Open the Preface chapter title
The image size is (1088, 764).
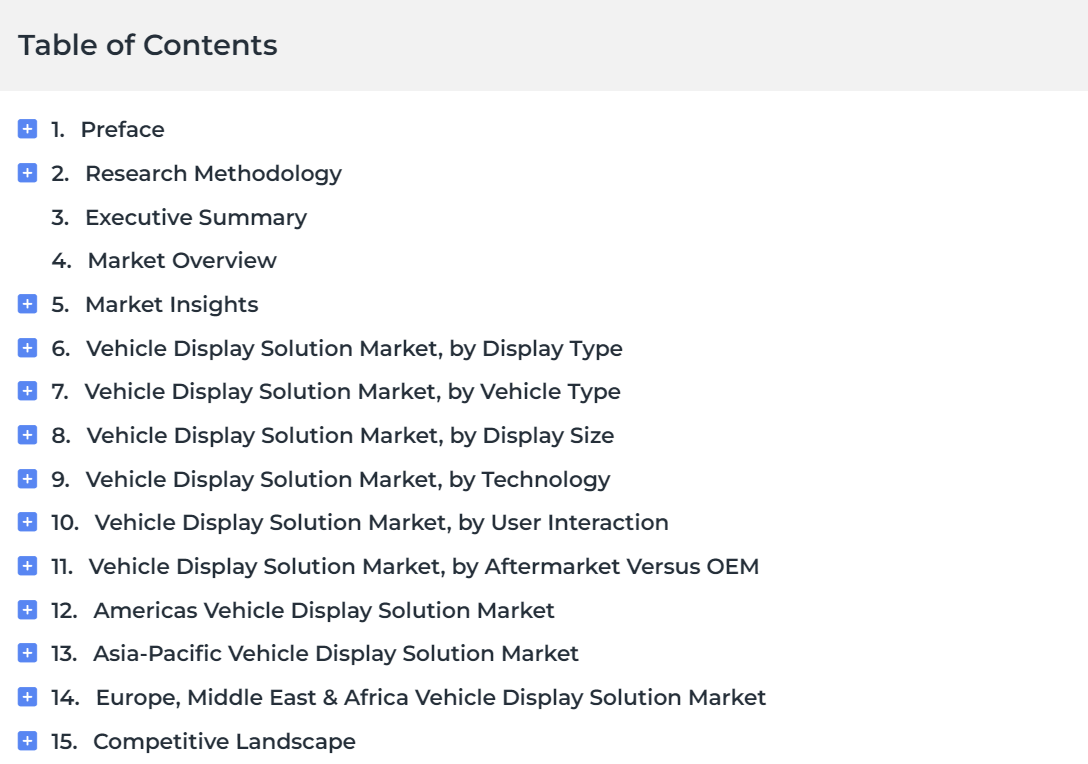pyautogui.click(x=123, y=130)
